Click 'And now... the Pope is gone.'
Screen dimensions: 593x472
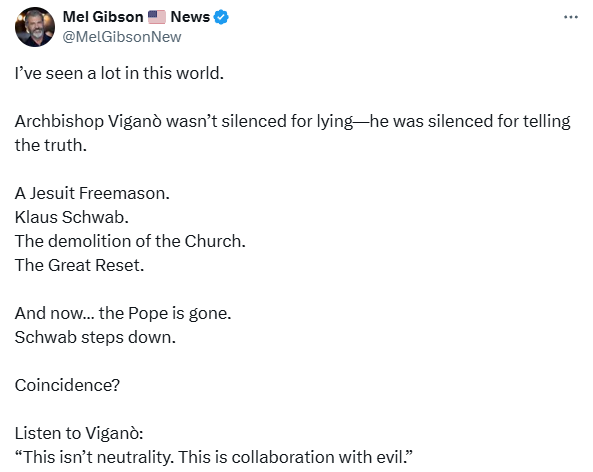[123, 313]
